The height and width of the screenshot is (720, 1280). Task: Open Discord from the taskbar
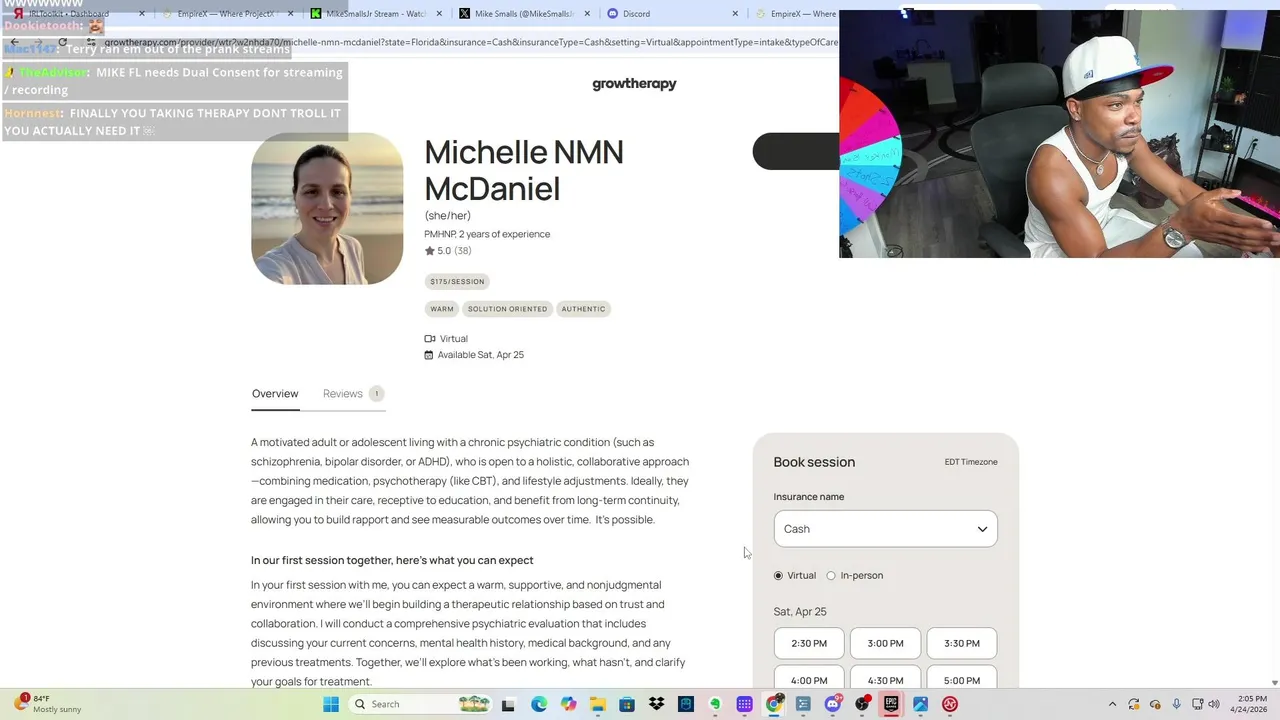click(833, 704)
